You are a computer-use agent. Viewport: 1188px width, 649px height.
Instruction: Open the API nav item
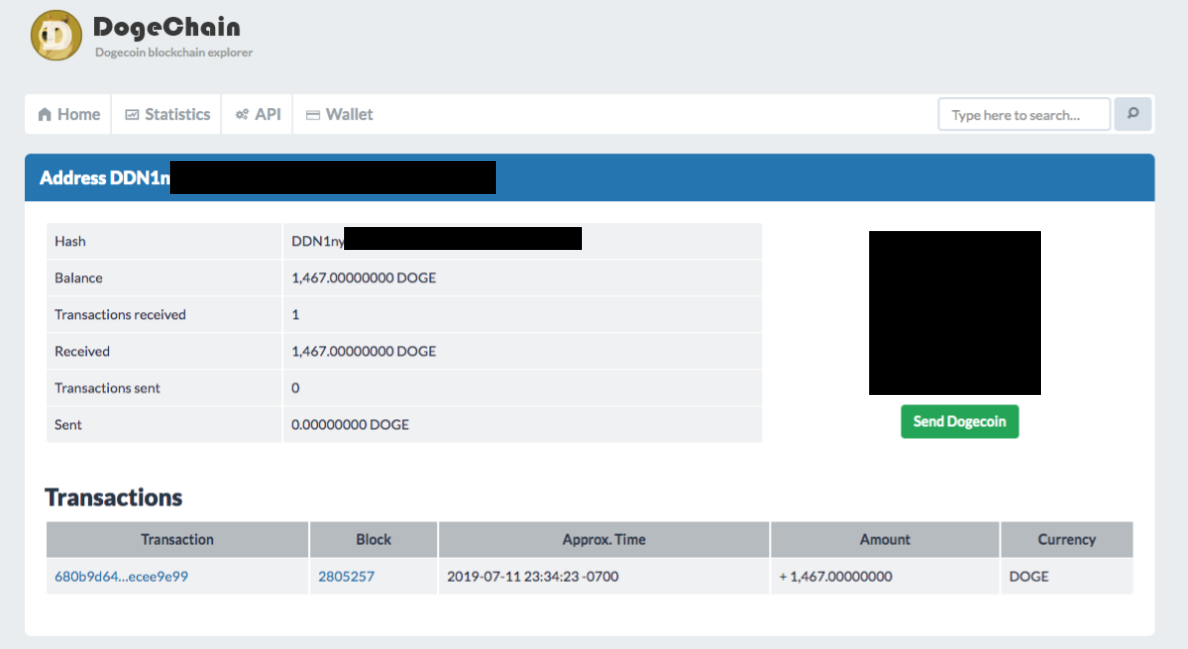click(x=258, y=114)
